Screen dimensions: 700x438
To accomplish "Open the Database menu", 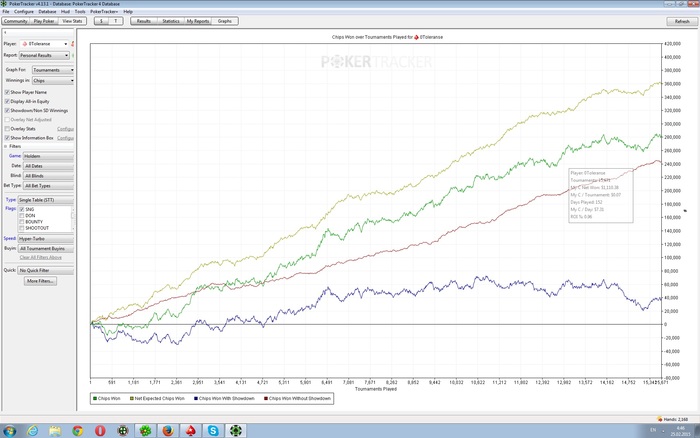I will click(x=47, y=12).
